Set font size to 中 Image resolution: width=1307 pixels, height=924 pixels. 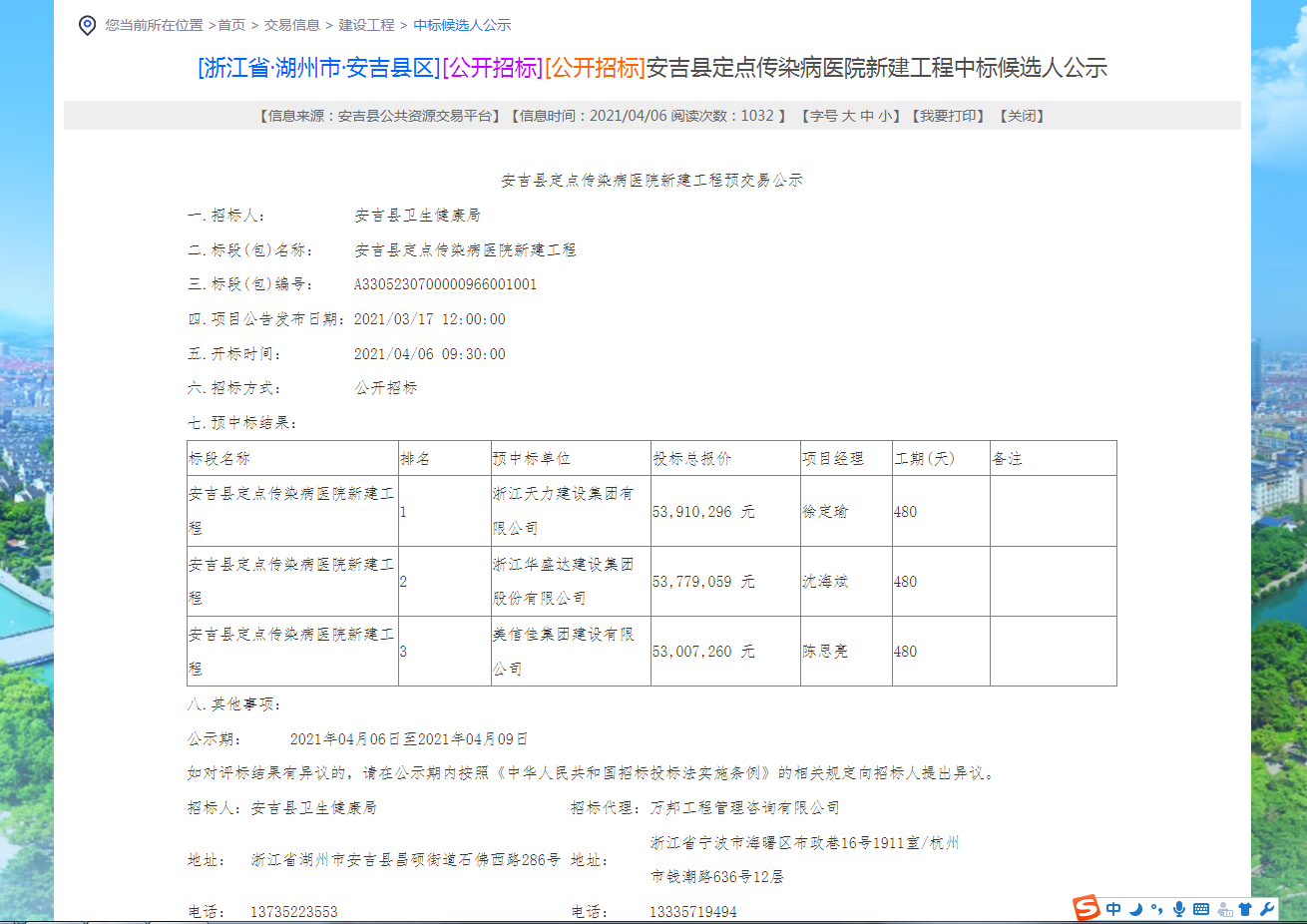click(866, 116)
